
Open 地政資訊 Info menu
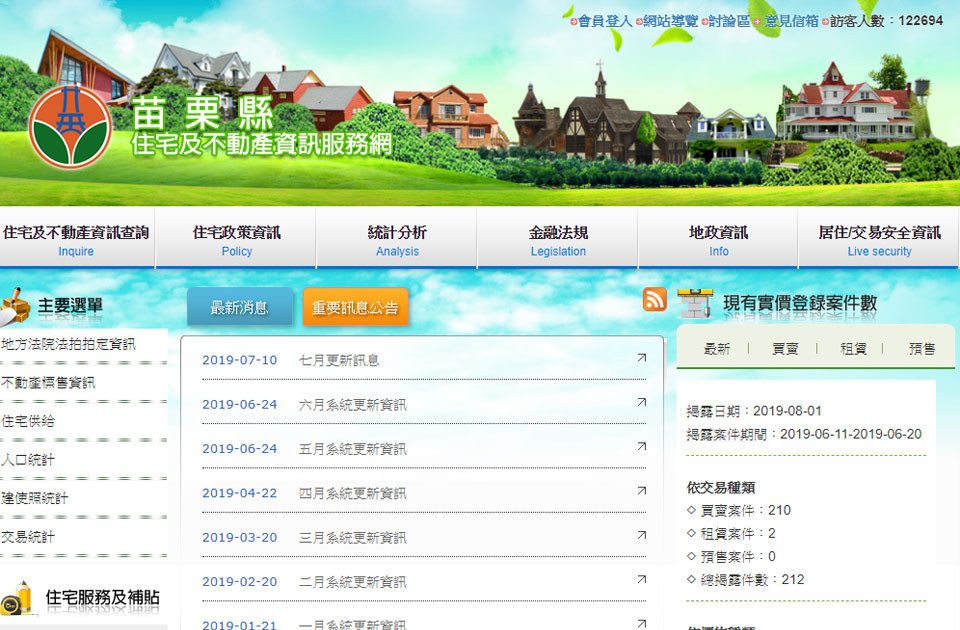click(718, 238)
